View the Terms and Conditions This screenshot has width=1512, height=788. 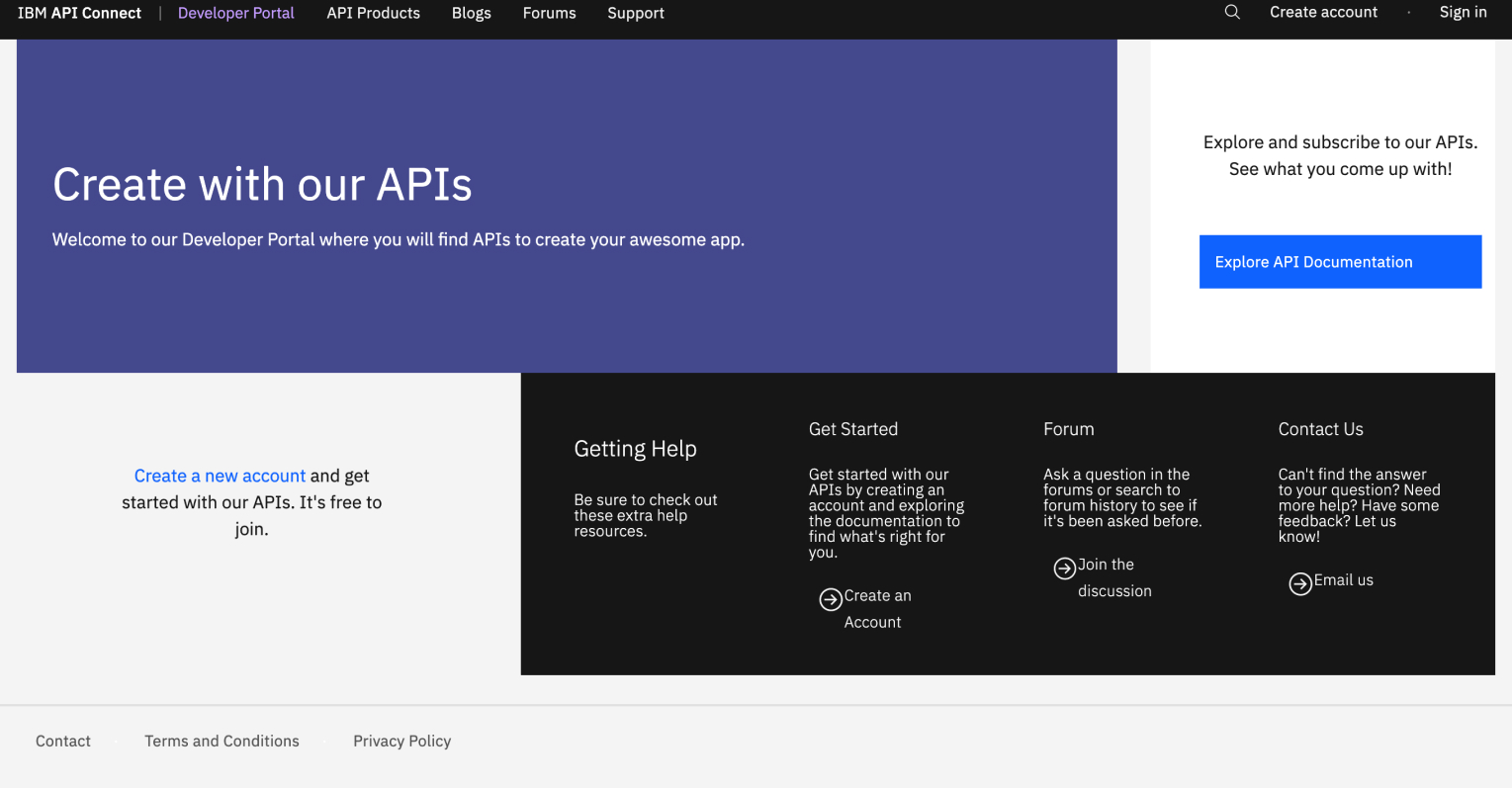[222, 741]
